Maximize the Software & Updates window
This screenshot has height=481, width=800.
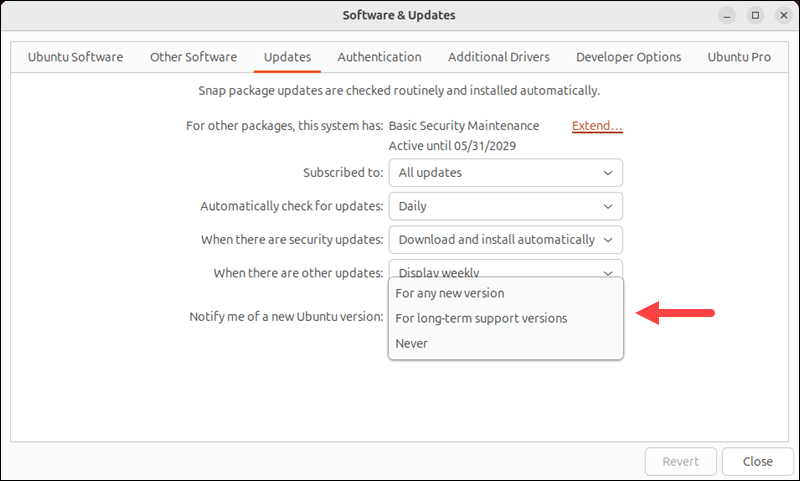click(x=756, y=15)
